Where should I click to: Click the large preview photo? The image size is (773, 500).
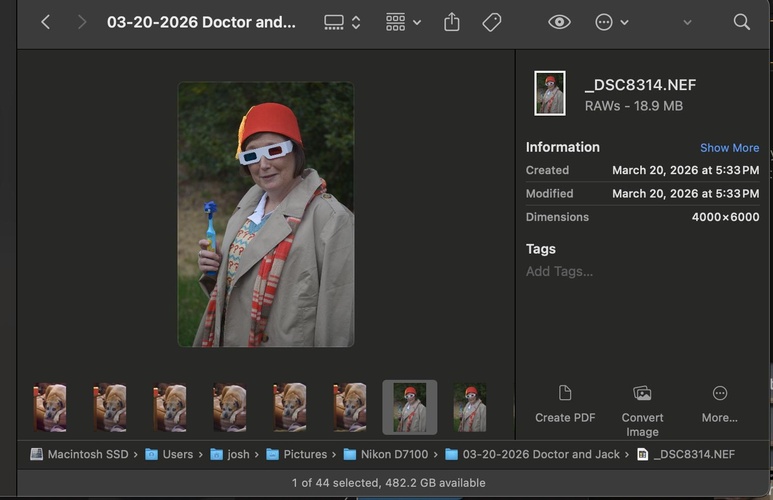click(x=266, y=214)
